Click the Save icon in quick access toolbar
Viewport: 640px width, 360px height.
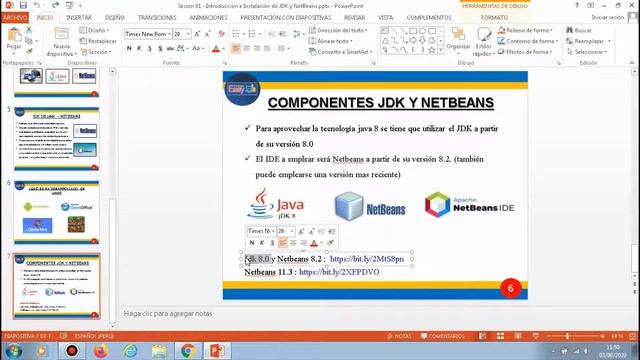(23, 5)
